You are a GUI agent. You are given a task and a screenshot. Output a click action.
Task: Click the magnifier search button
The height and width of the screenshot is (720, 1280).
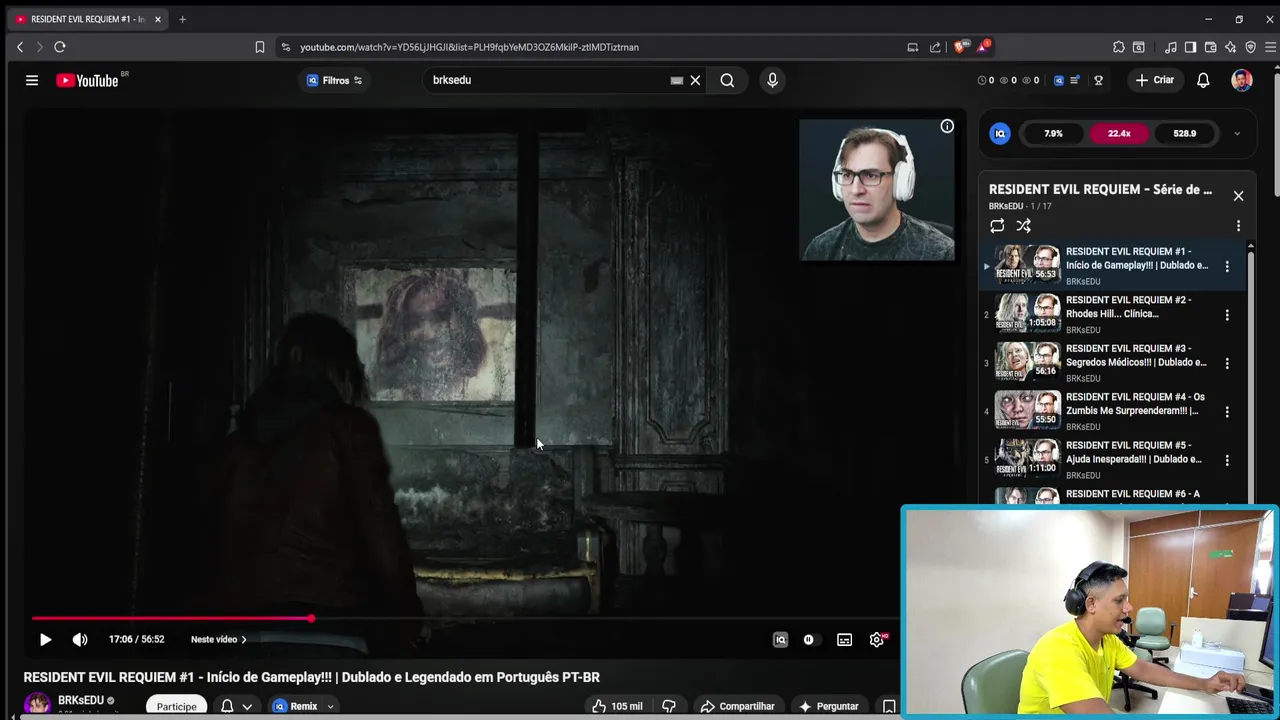[x=727, y=80]
